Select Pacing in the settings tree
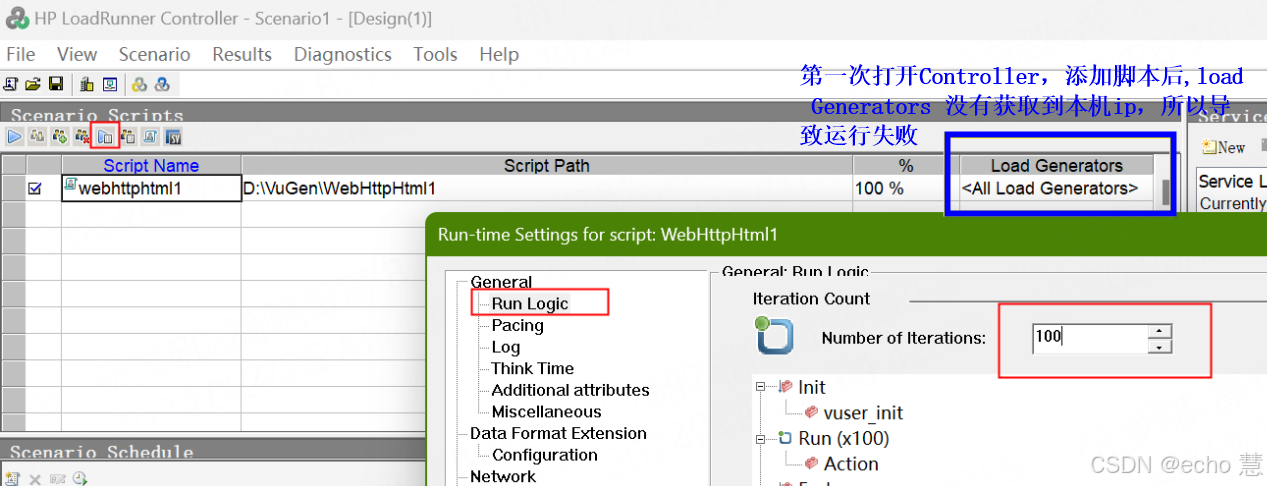The width and height of the screenshot is (1267, 486). tap(517, 325)
